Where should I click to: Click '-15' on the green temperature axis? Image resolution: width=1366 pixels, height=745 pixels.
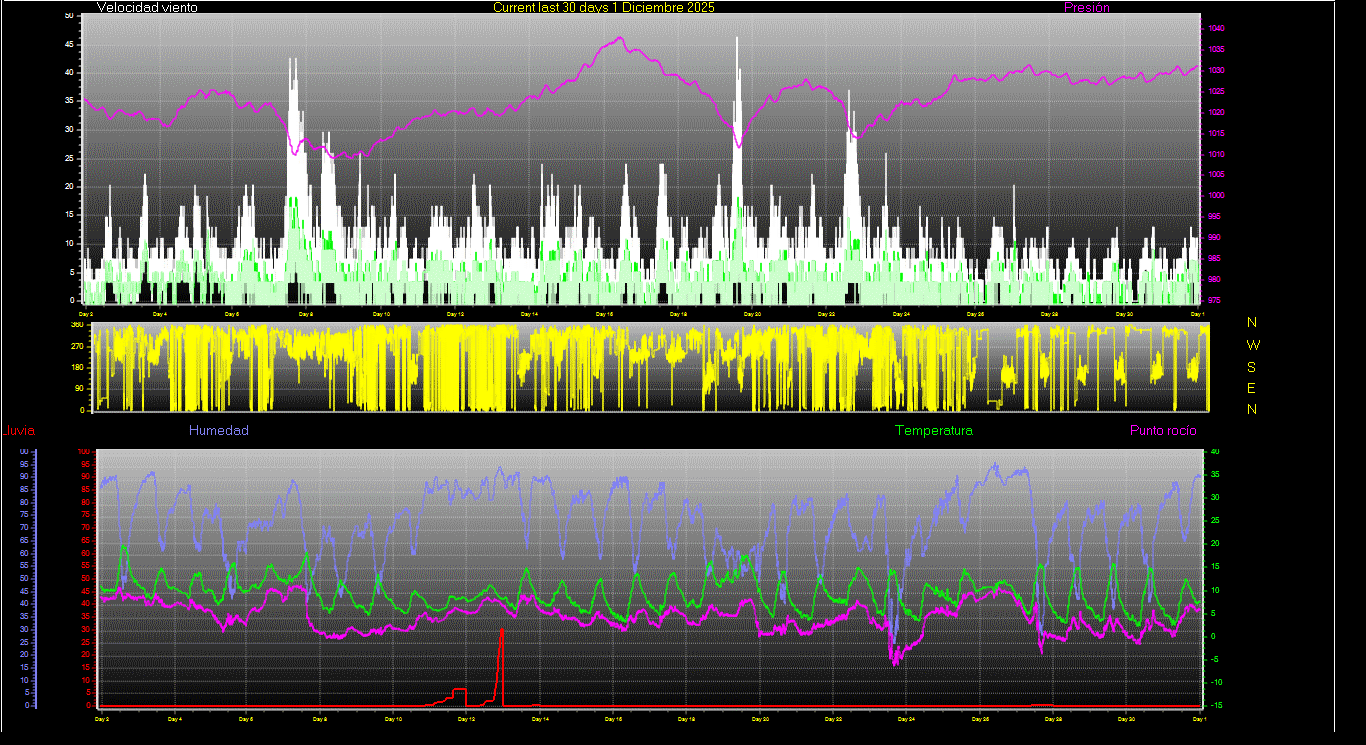[1215, 705]
